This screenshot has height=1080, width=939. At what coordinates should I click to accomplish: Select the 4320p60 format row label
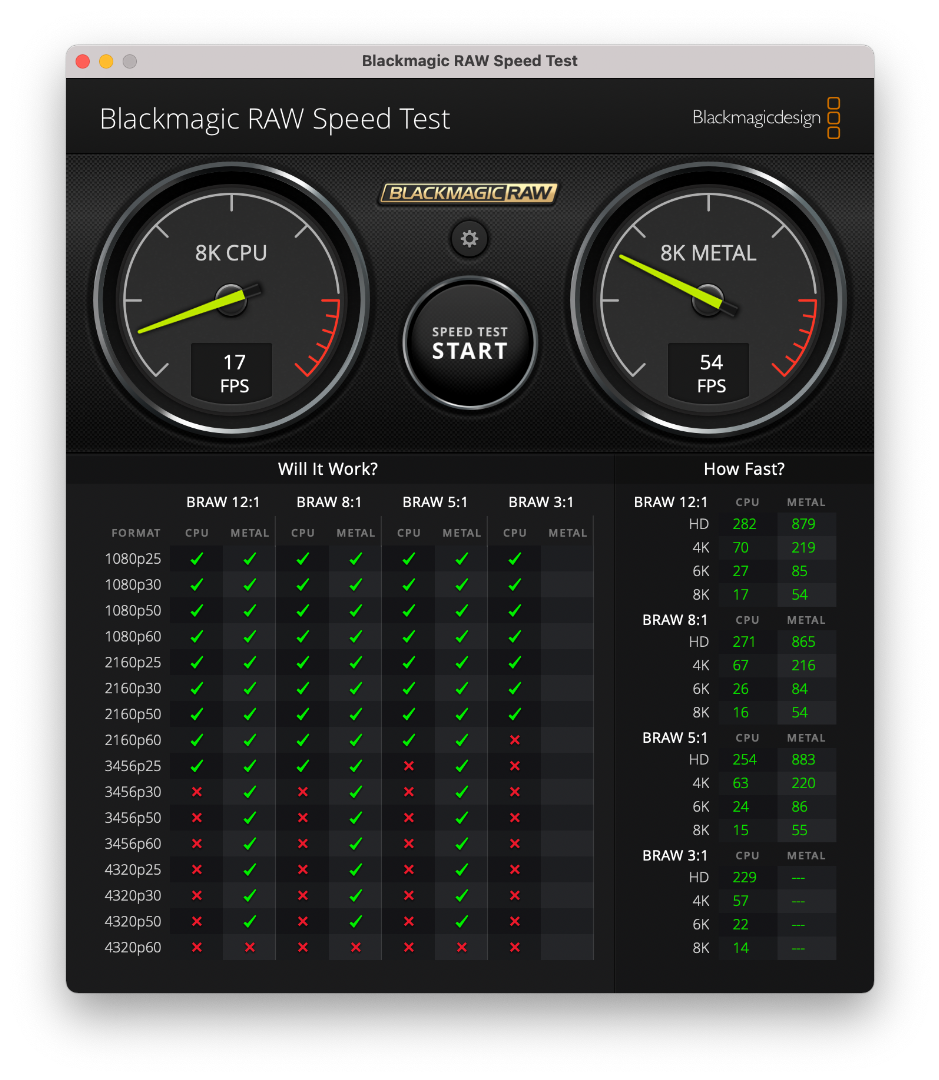pyautogui.click(x=133, y=947)
